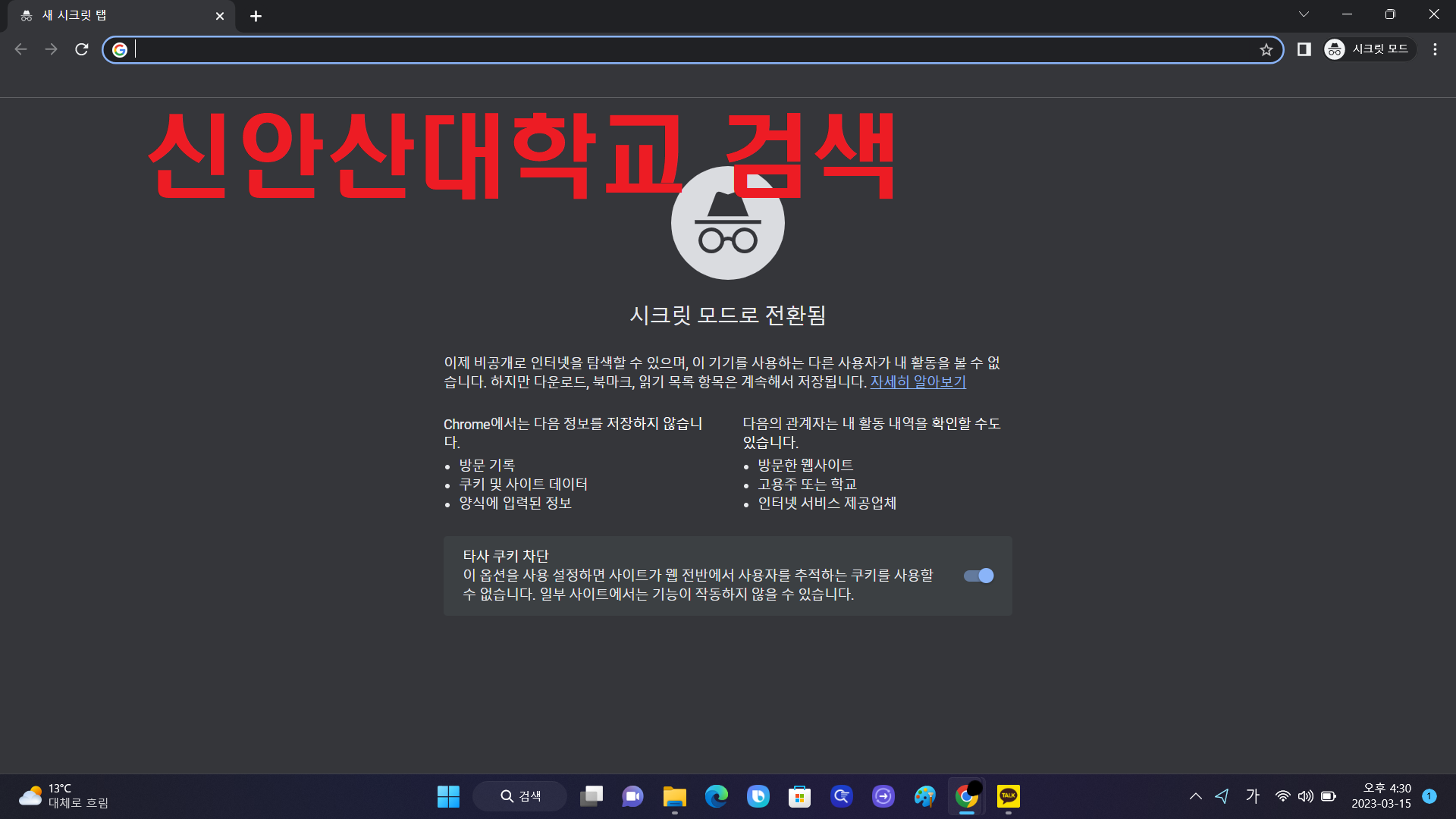Click the 양식에 입력된 정보 list item
This screenshot has height=819, width=1456.
pos(515,503)
